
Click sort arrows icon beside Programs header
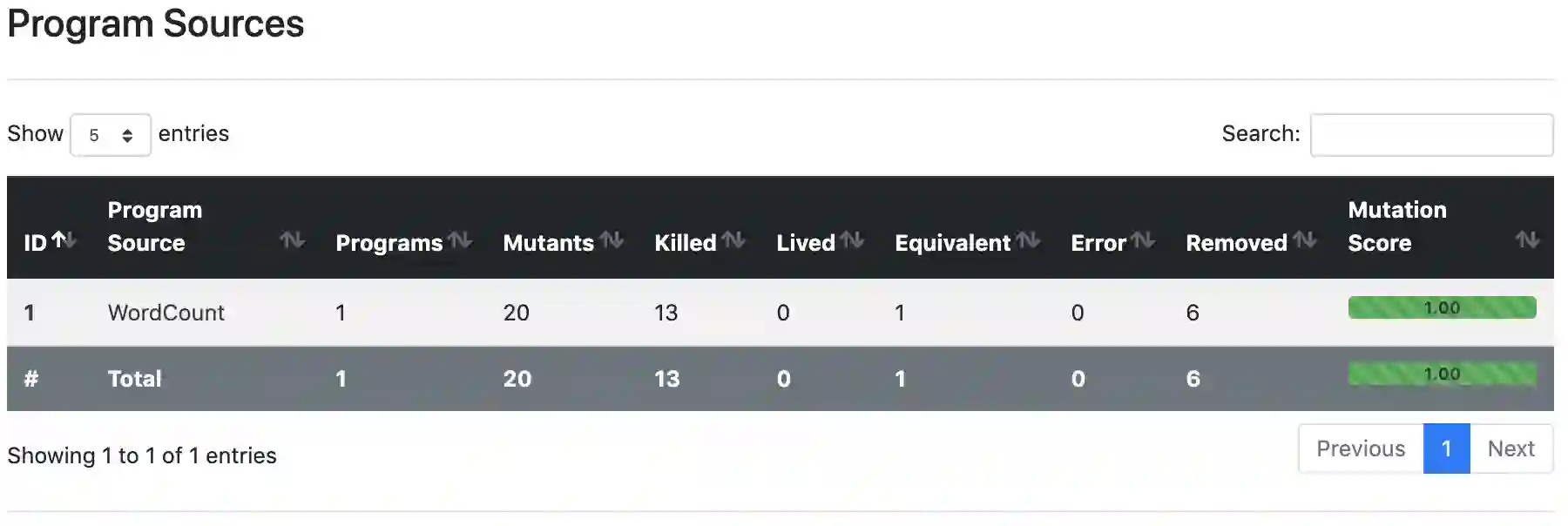click(460, 240)
